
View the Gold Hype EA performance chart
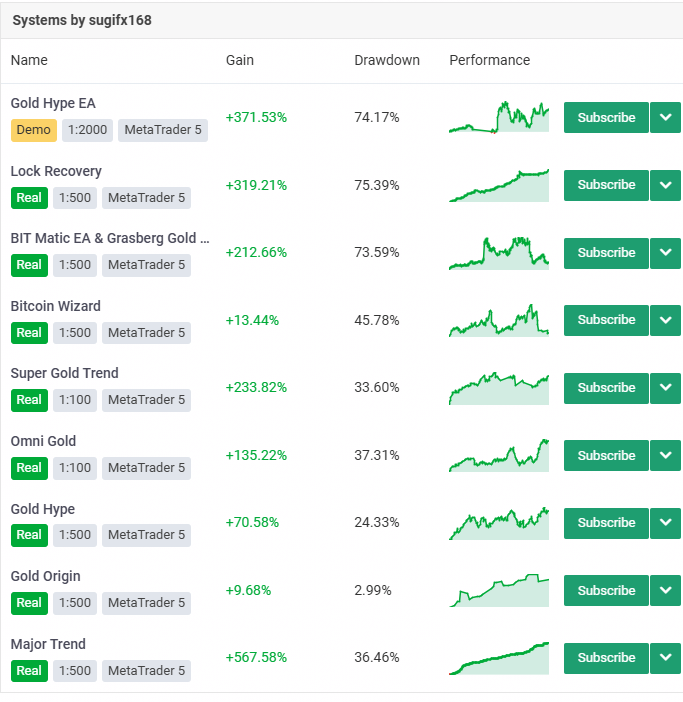499,117
